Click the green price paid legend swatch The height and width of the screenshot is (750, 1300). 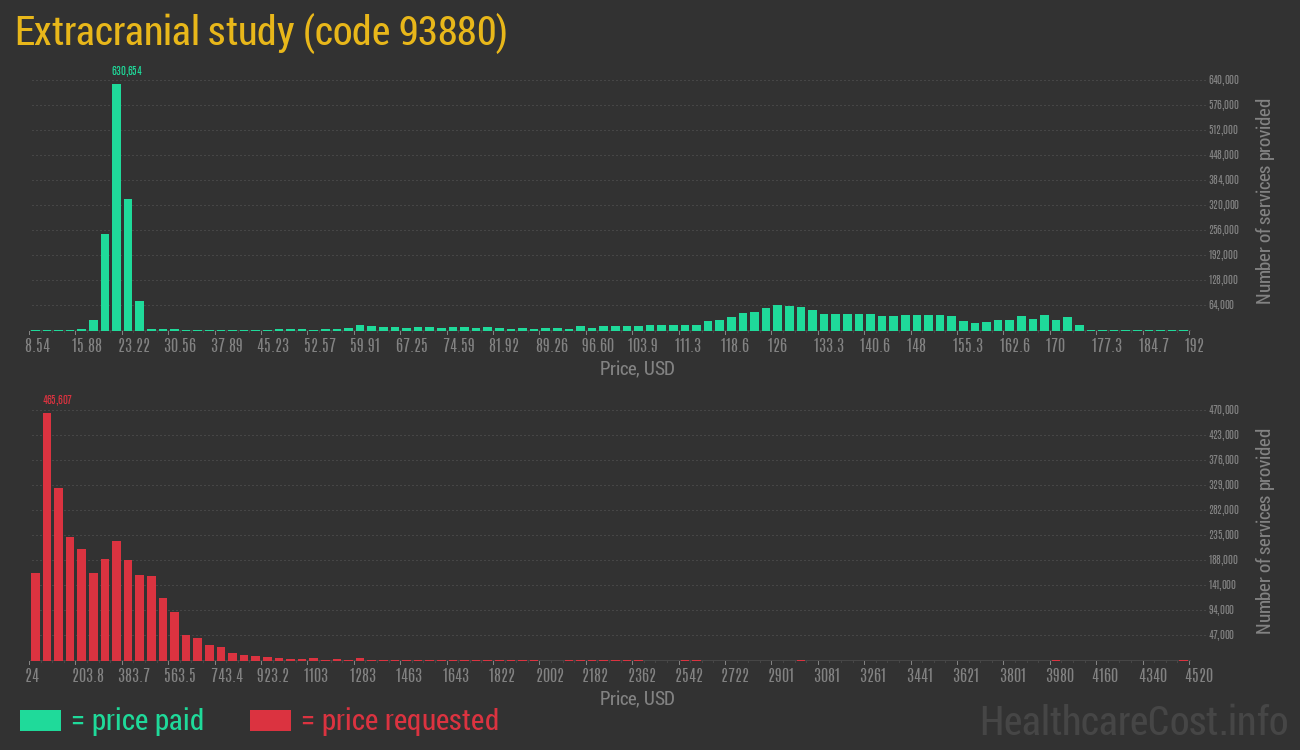click(40, 720)
